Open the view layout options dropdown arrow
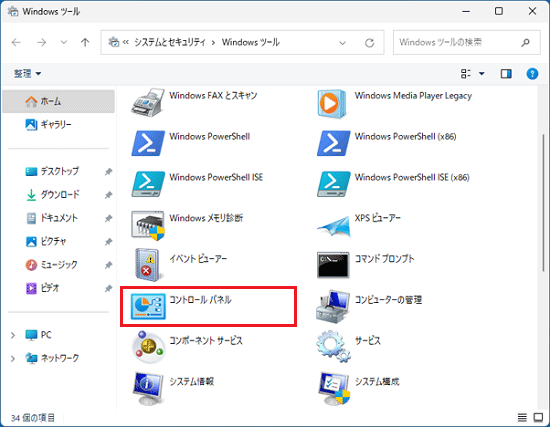 click(482, 74)
